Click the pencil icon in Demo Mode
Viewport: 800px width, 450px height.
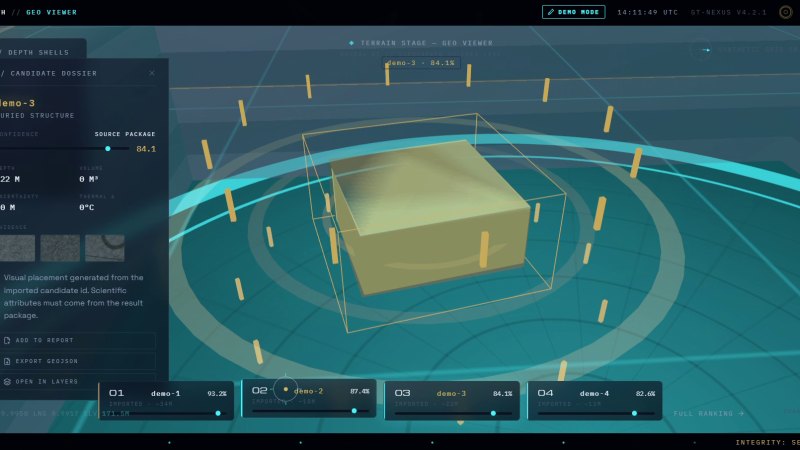pos(551,12)
